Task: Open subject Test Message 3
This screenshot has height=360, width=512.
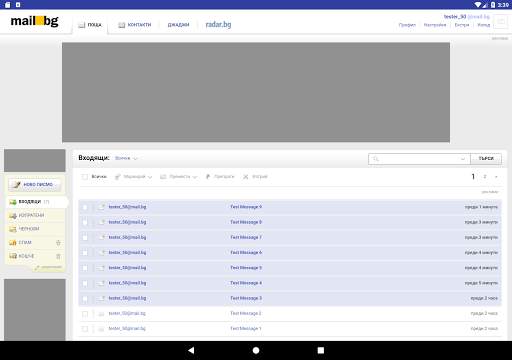Action: point(246,298)
